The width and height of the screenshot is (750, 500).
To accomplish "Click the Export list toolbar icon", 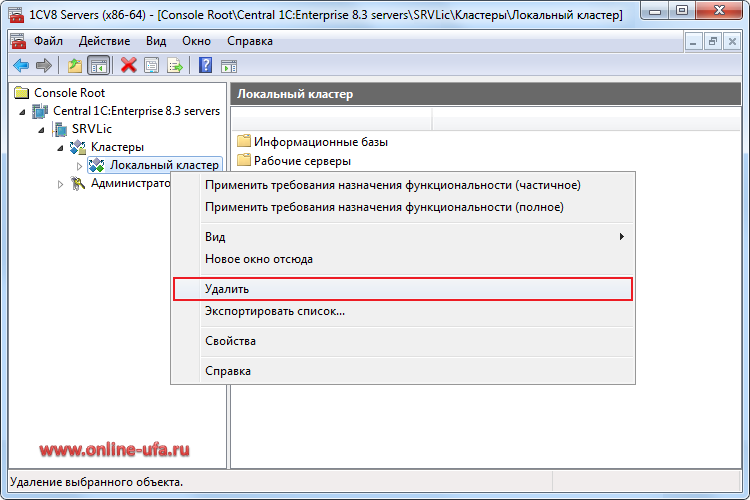I will pos(175,66).
